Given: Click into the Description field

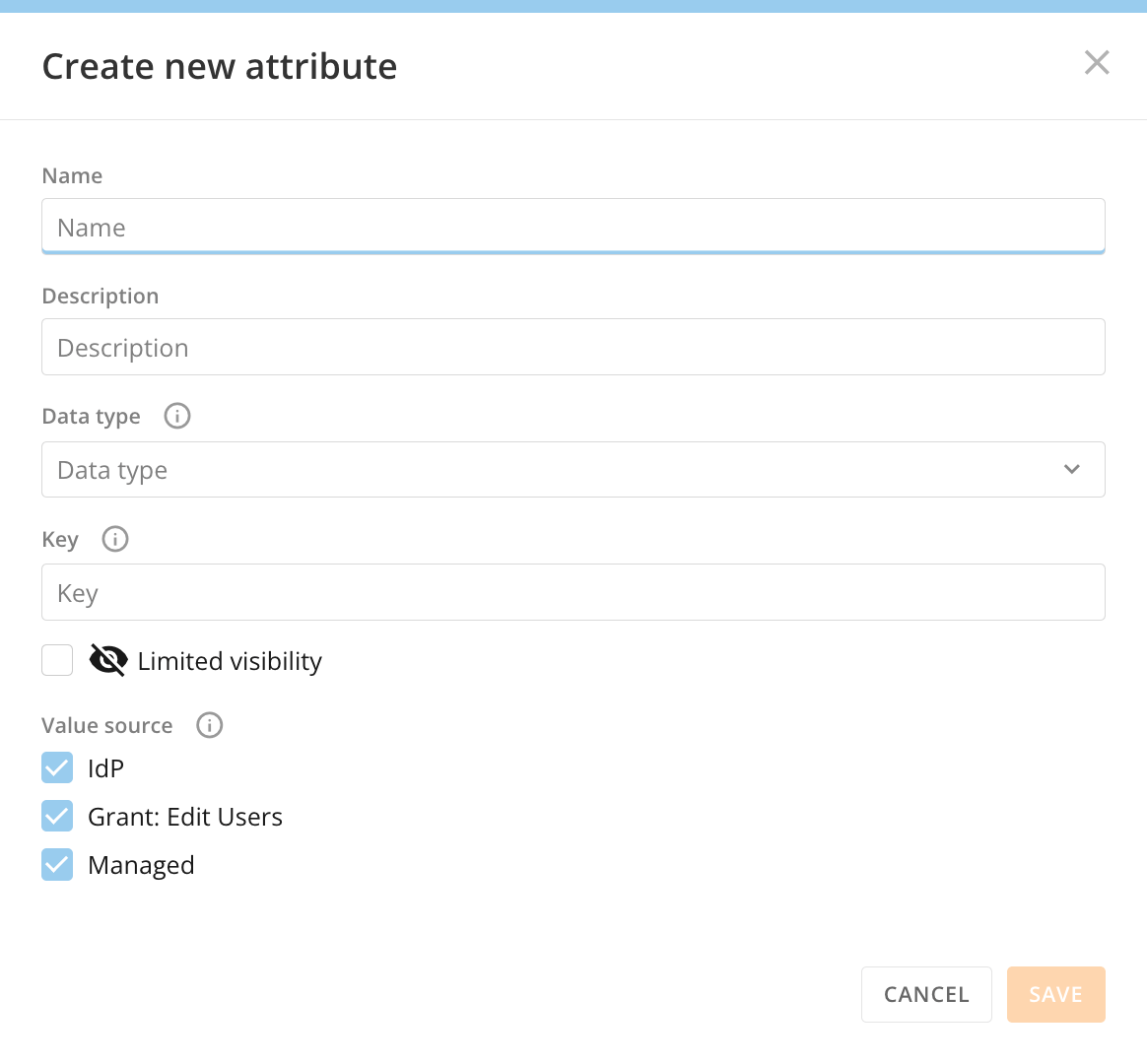Looking at the screenshot, I should [x=573, y=348].
